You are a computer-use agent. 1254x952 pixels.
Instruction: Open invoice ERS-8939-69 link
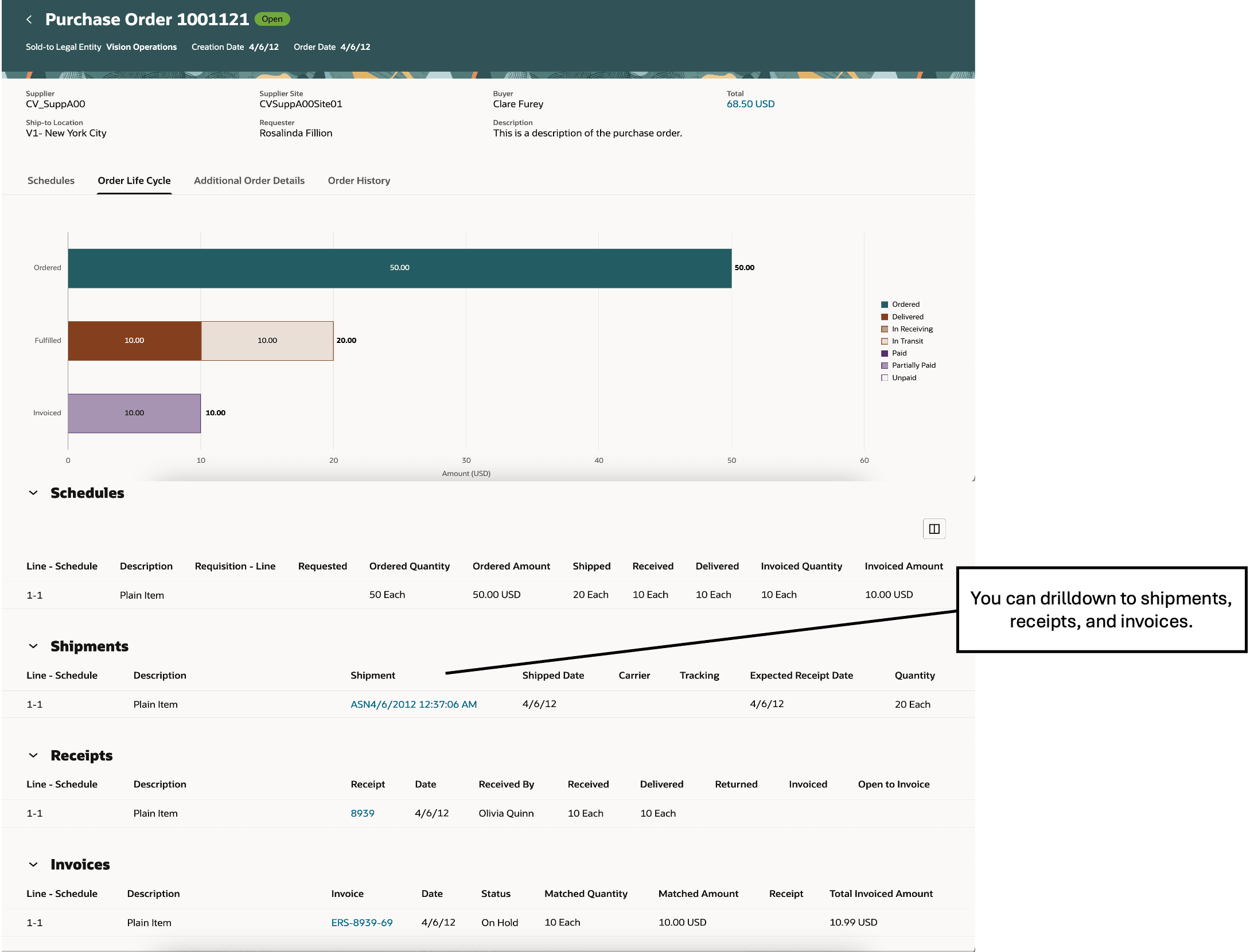click(361, 923)
